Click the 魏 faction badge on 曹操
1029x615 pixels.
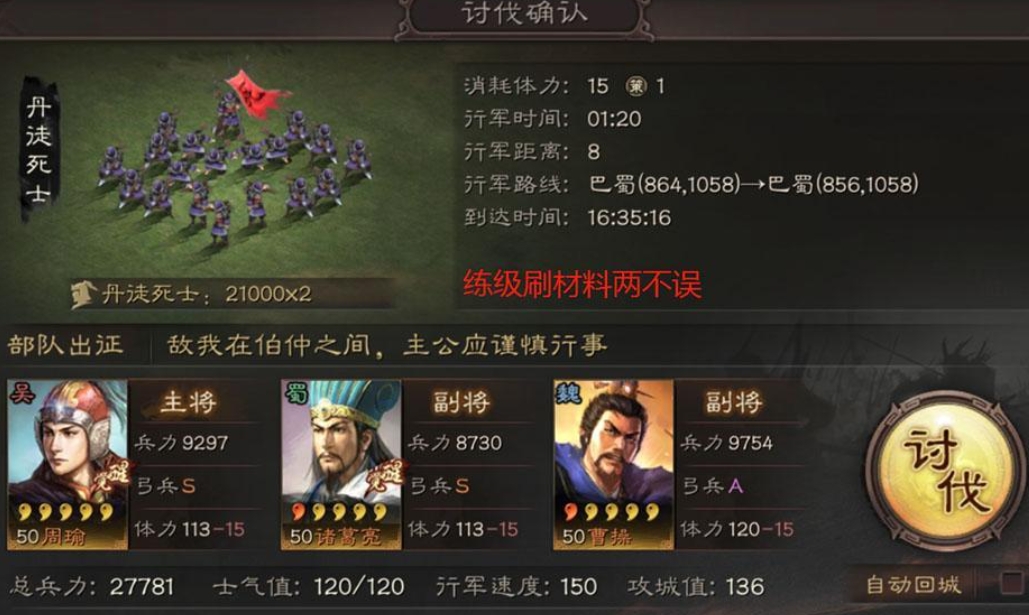(568, 394)
